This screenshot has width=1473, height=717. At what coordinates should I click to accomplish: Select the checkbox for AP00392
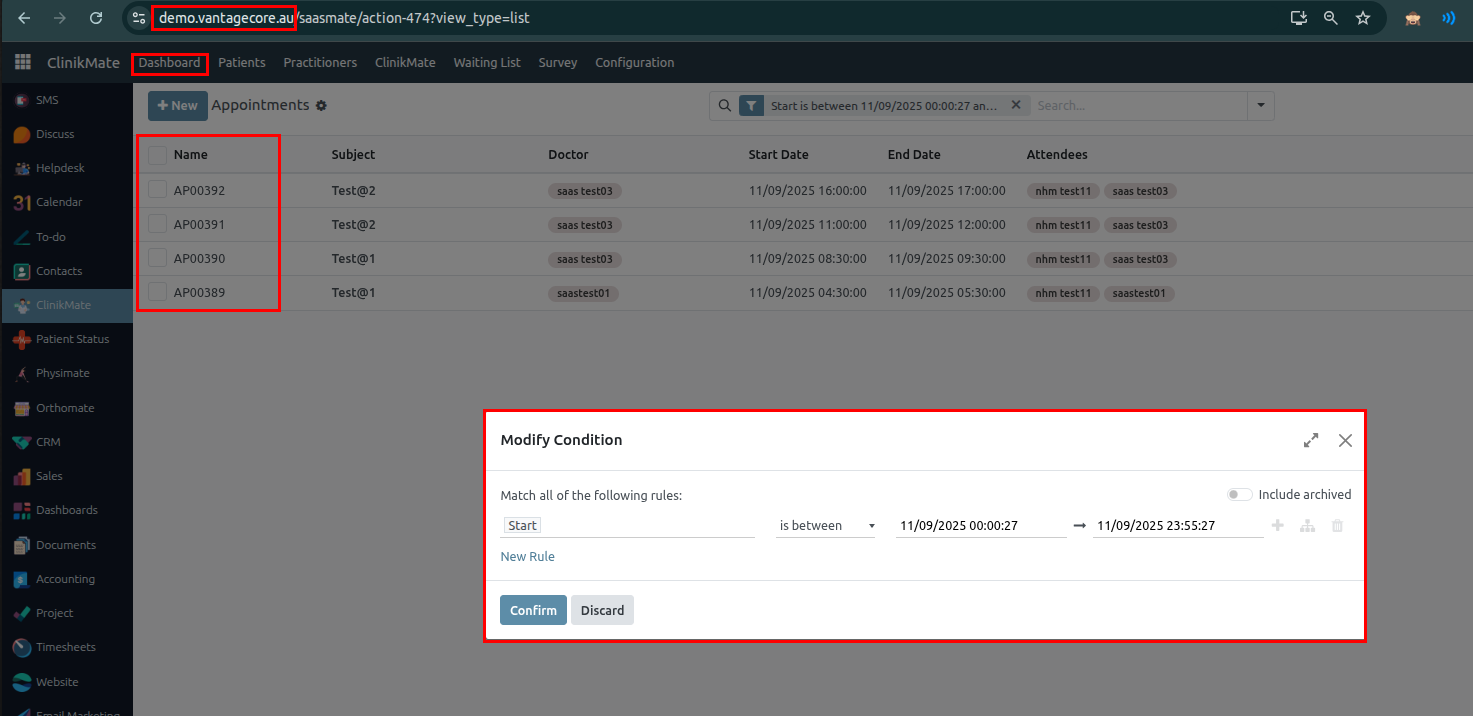tap(157, 190)
